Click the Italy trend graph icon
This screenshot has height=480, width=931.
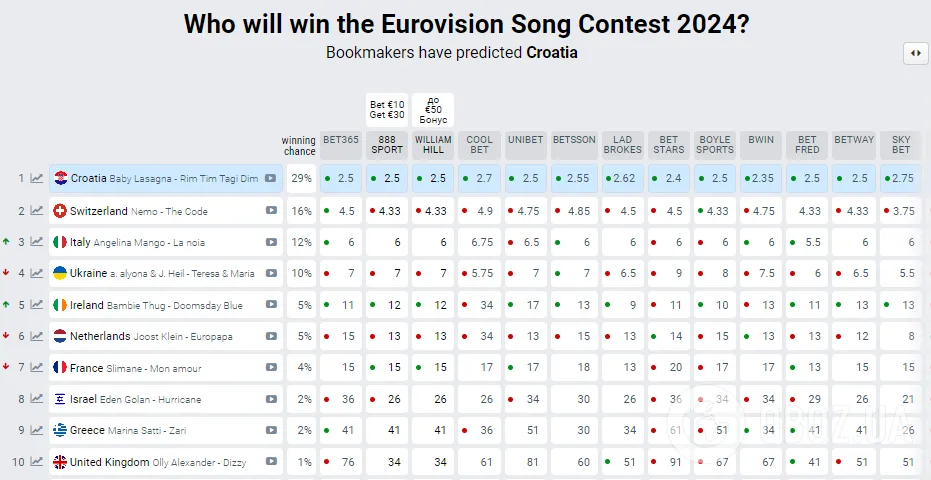pos(37,242)
